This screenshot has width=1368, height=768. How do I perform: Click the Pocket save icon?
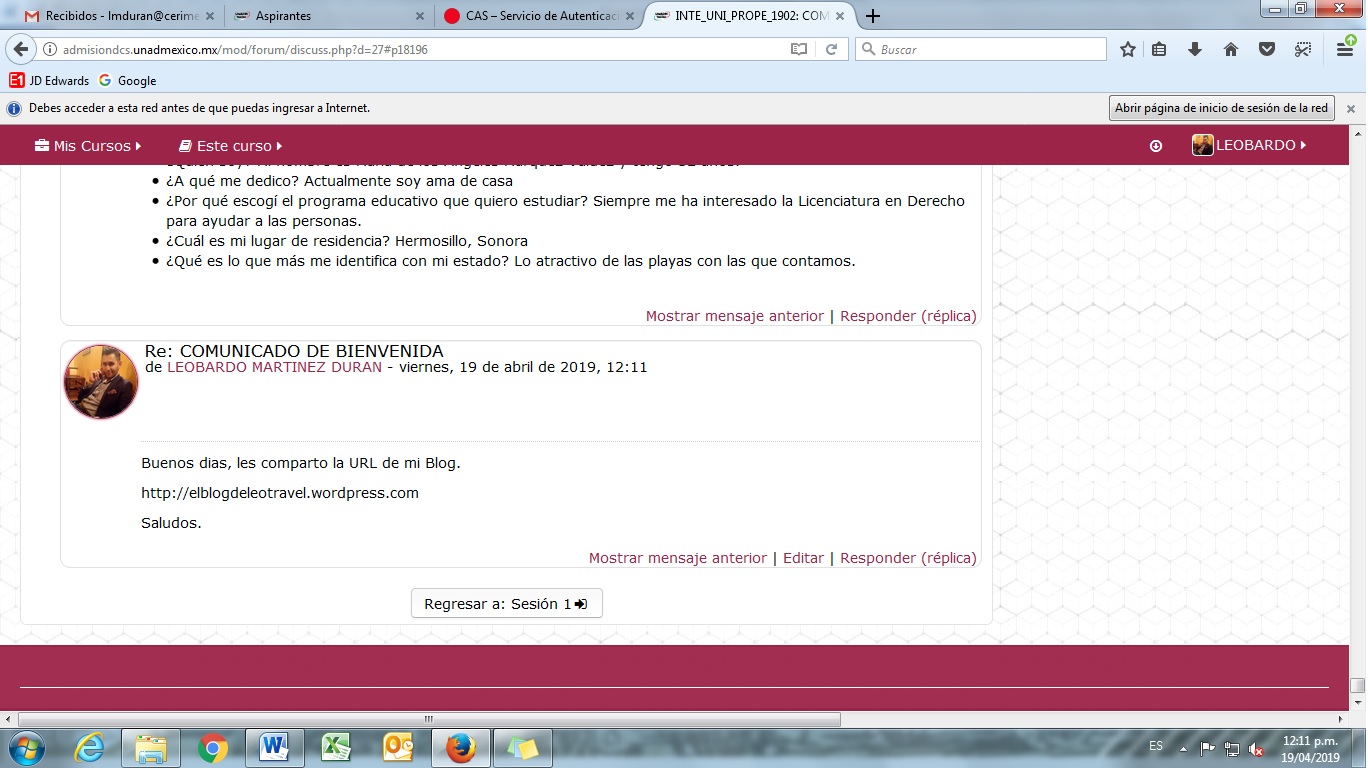tap(1267, 49)
